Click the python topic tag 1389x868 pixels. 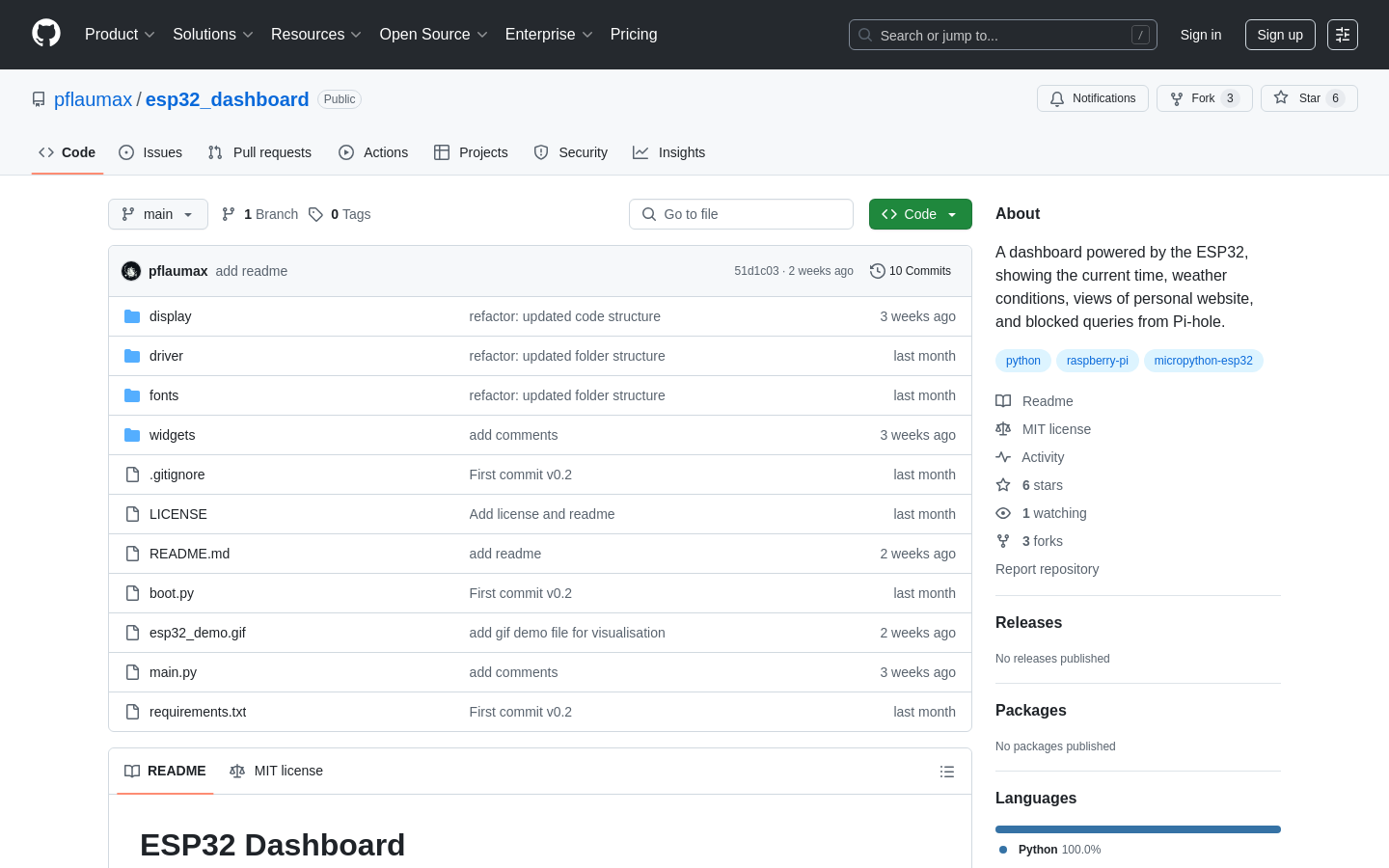(x=1023, y=361)
